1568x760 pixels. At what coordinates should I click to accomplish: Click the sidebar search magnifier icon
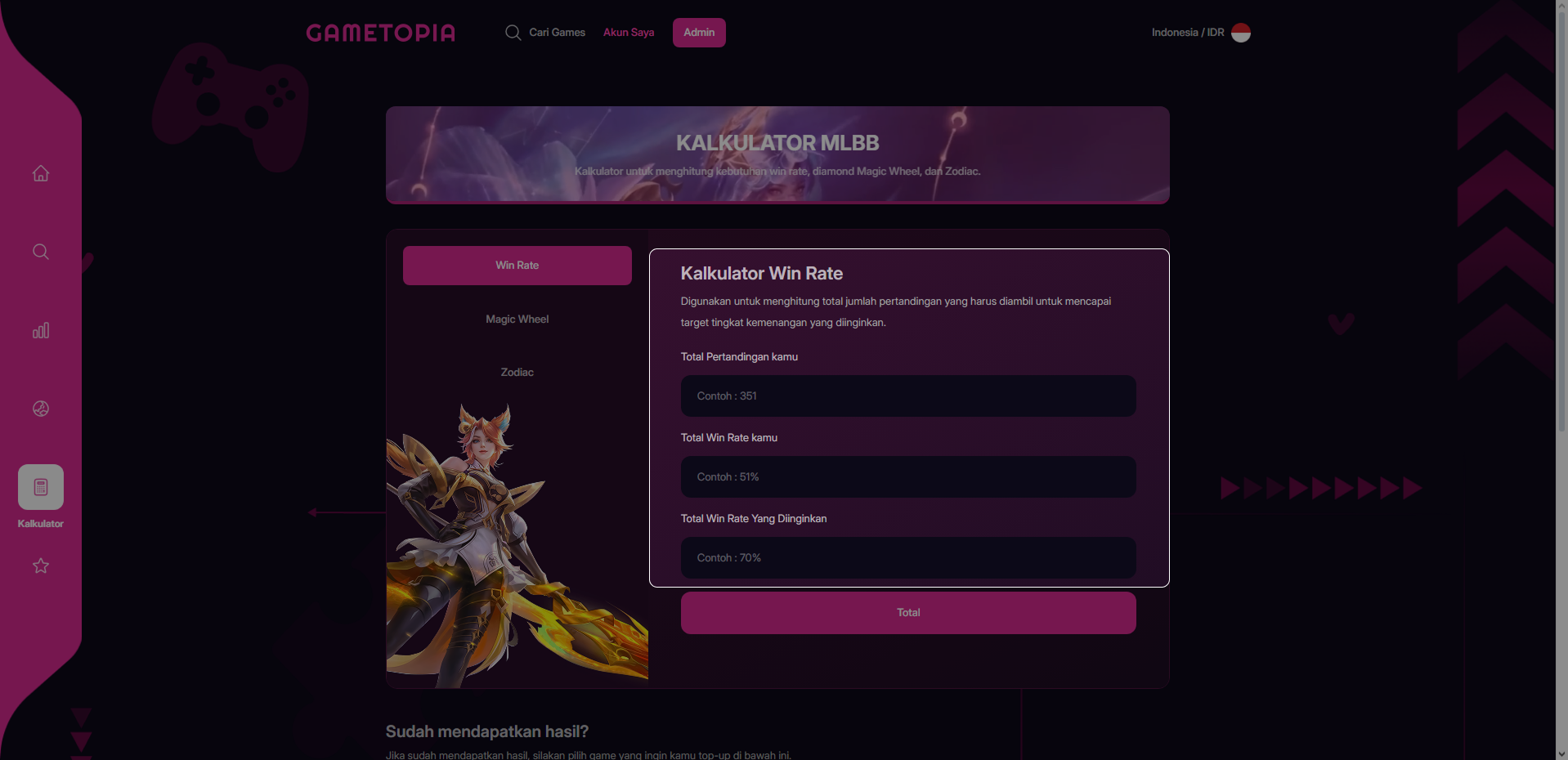41,252
